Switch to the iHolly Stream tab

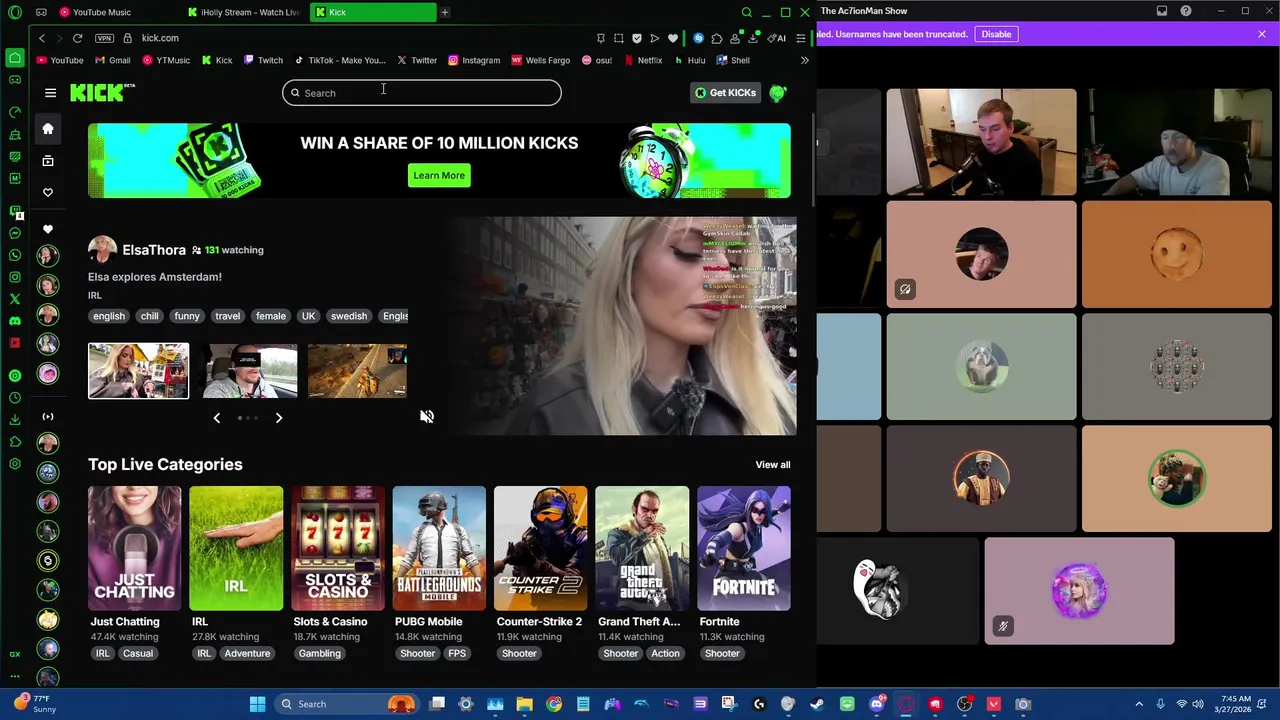(x=243, y=12)
